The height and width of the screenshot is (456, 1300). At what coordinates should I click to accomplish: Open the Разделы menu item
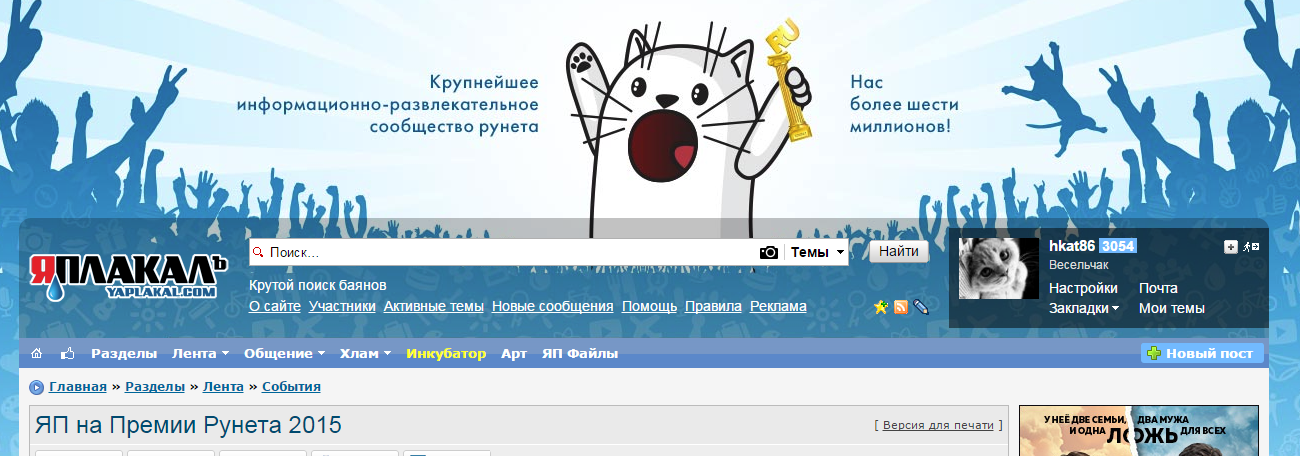[124, 353]
